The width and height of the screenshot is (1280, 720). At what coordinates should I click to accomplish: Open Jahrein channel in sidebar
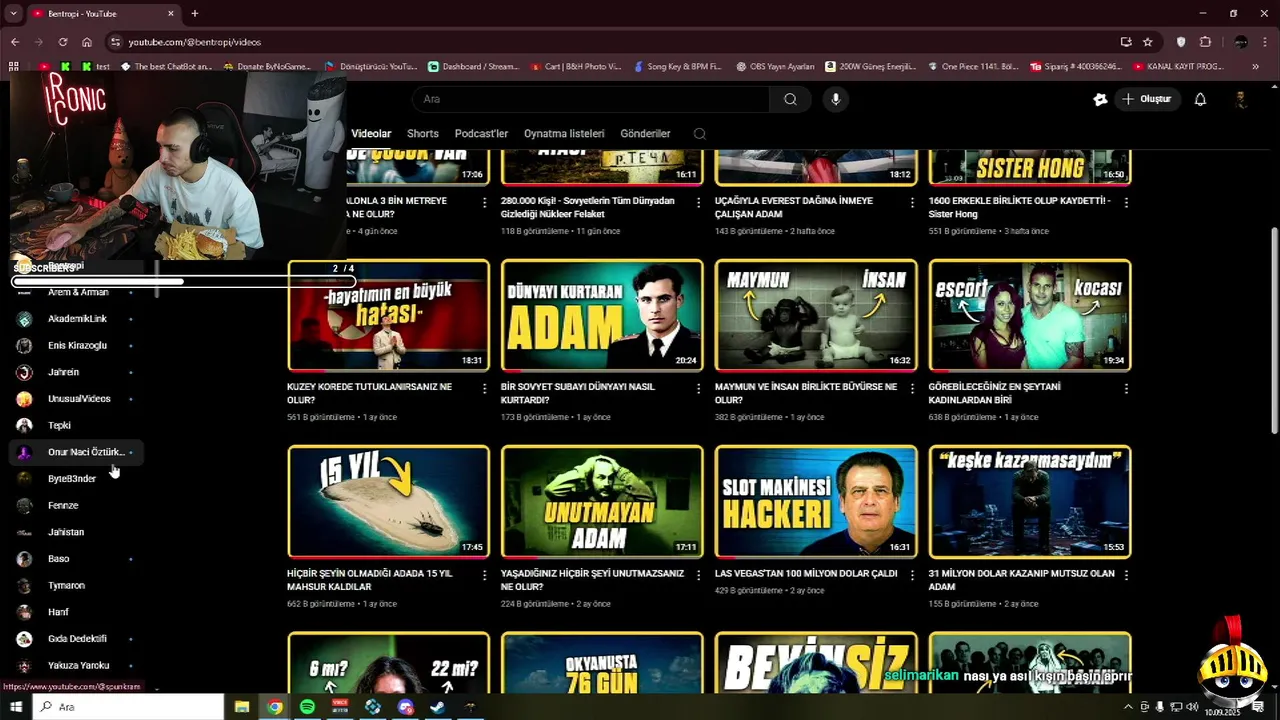click(x=77, y=372)
